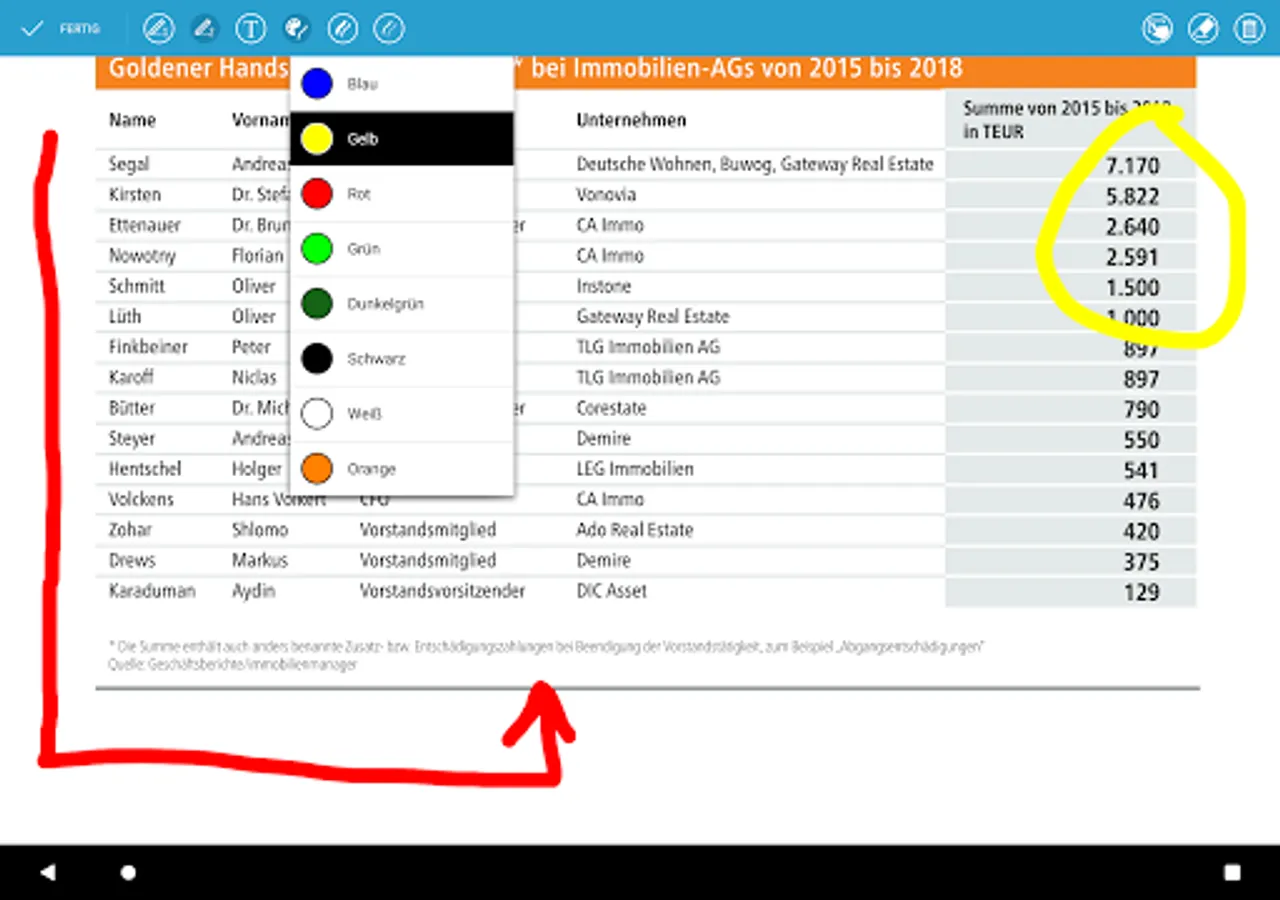Click Vorstandsmitglied in the Zohar row
1280x900 pixels.
(428, 530)
